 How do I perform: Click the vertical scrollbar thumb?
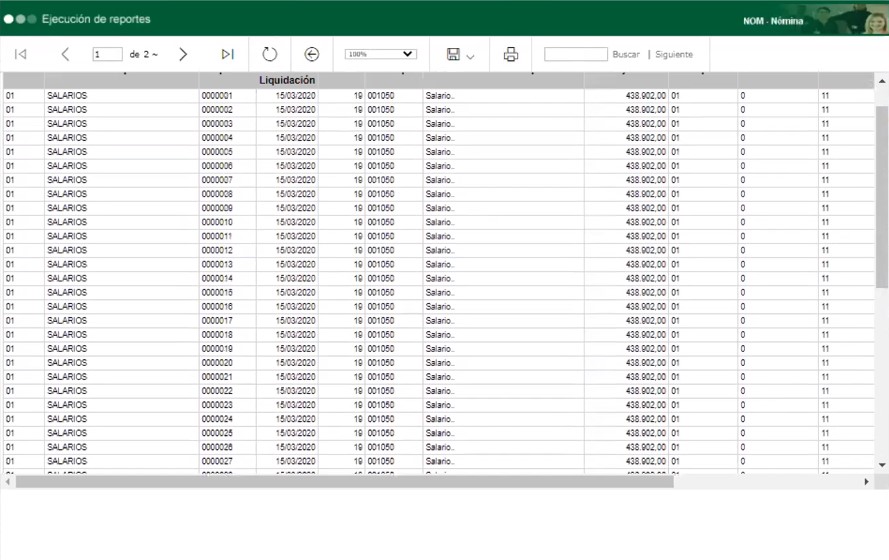pos(882,197)
